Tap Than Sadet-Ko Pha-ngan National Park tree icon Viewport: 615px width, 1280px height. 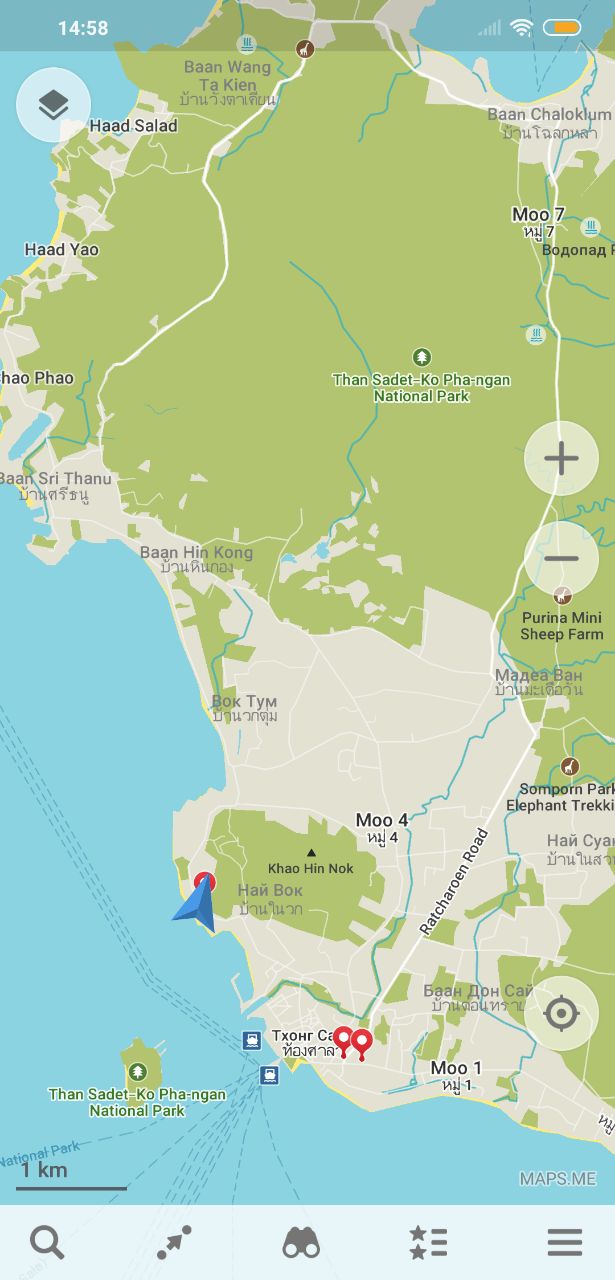422,357
